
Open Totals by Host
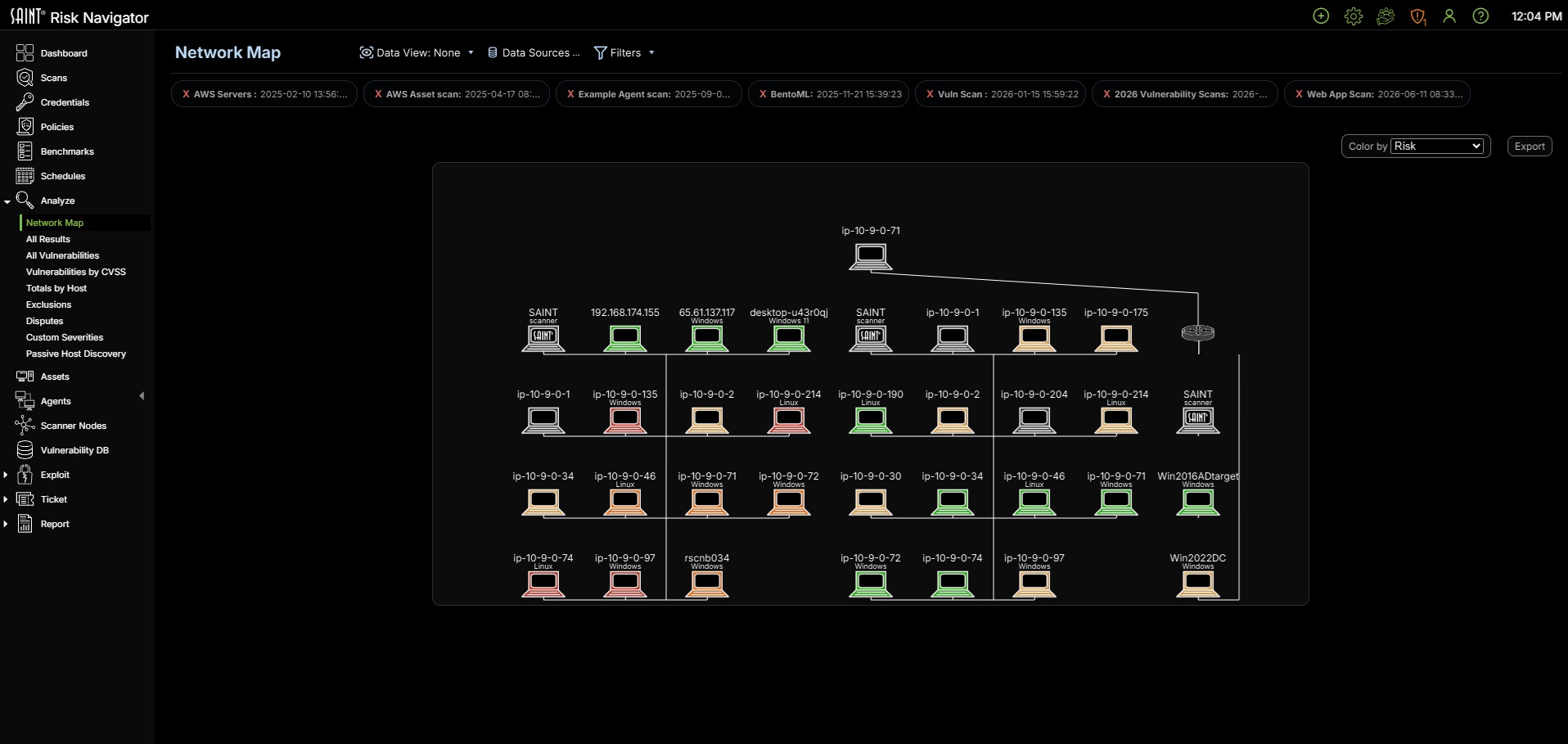click(x=56, y=288)
